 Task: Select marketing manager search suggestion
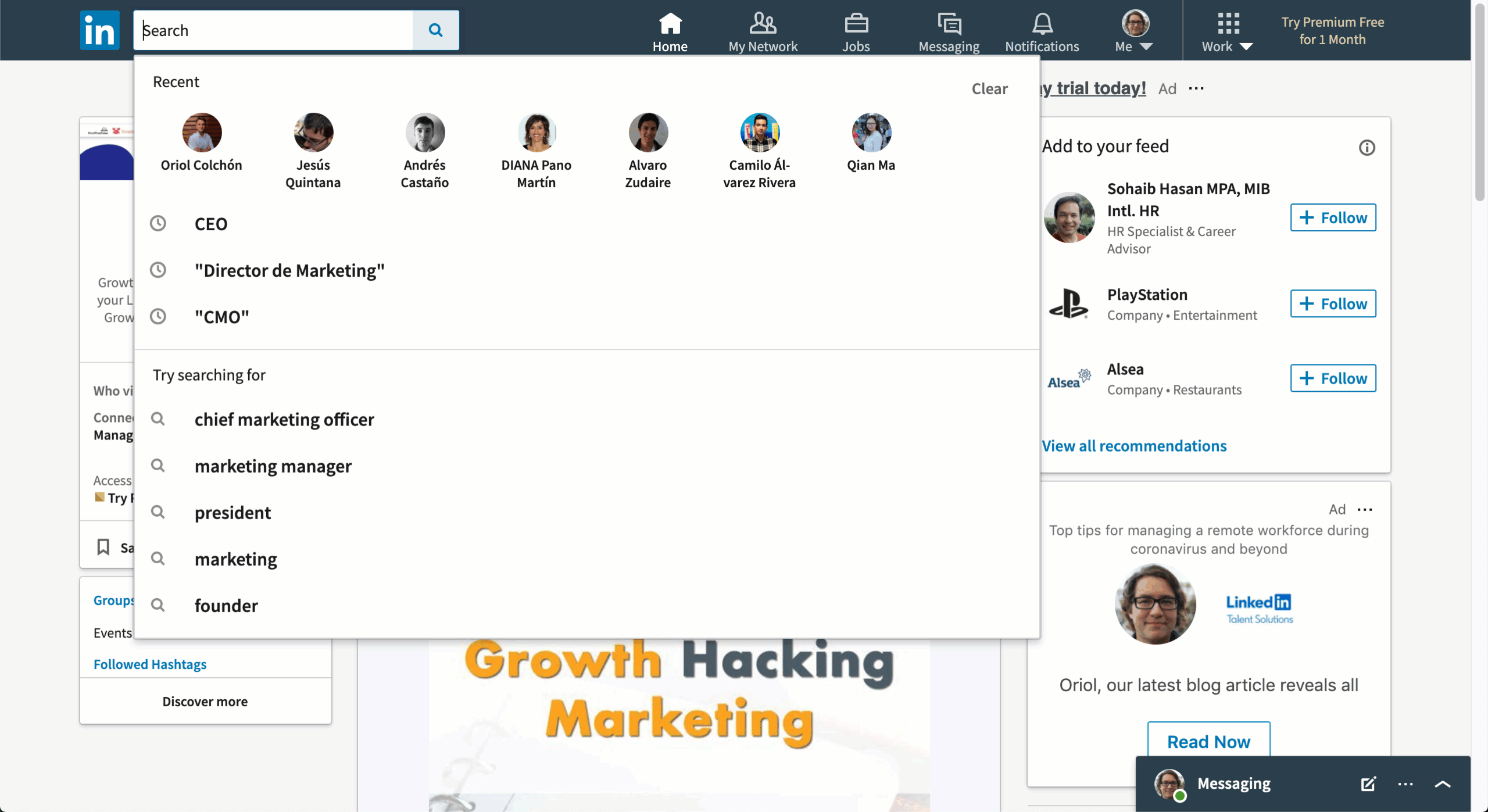(273, 466)
